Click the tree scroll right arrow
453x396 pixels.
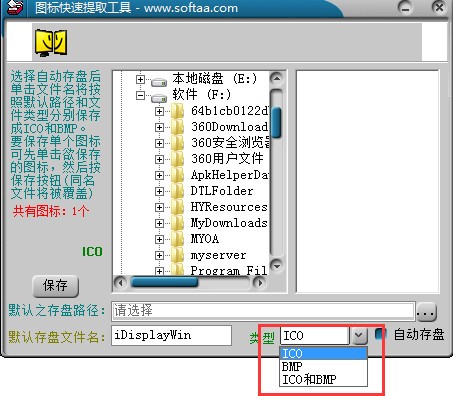point(259,283)
